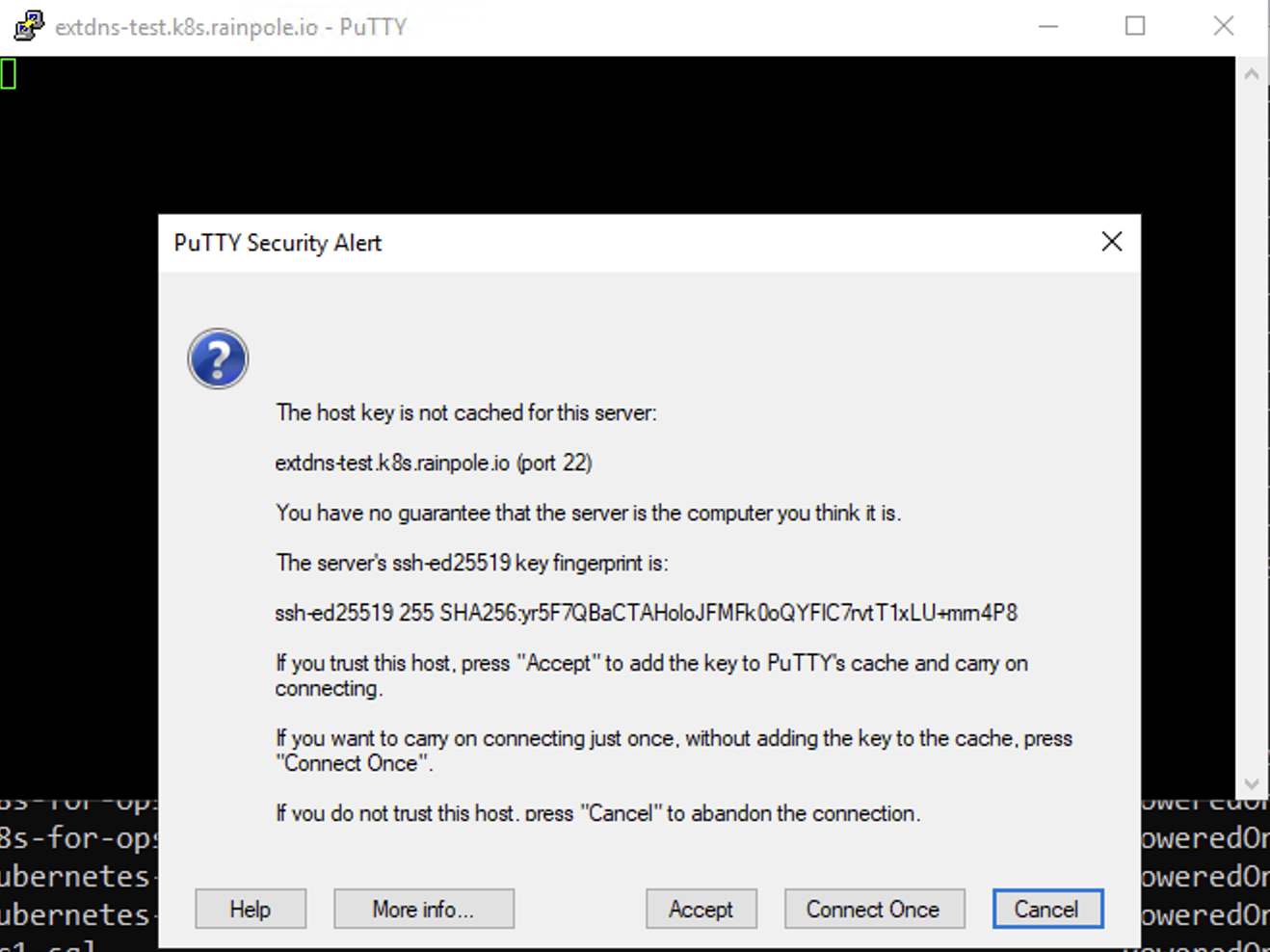1270x952 pixels.
Task: Close the PuTTY Security Alert dialog
Action: coord(1111,242)
